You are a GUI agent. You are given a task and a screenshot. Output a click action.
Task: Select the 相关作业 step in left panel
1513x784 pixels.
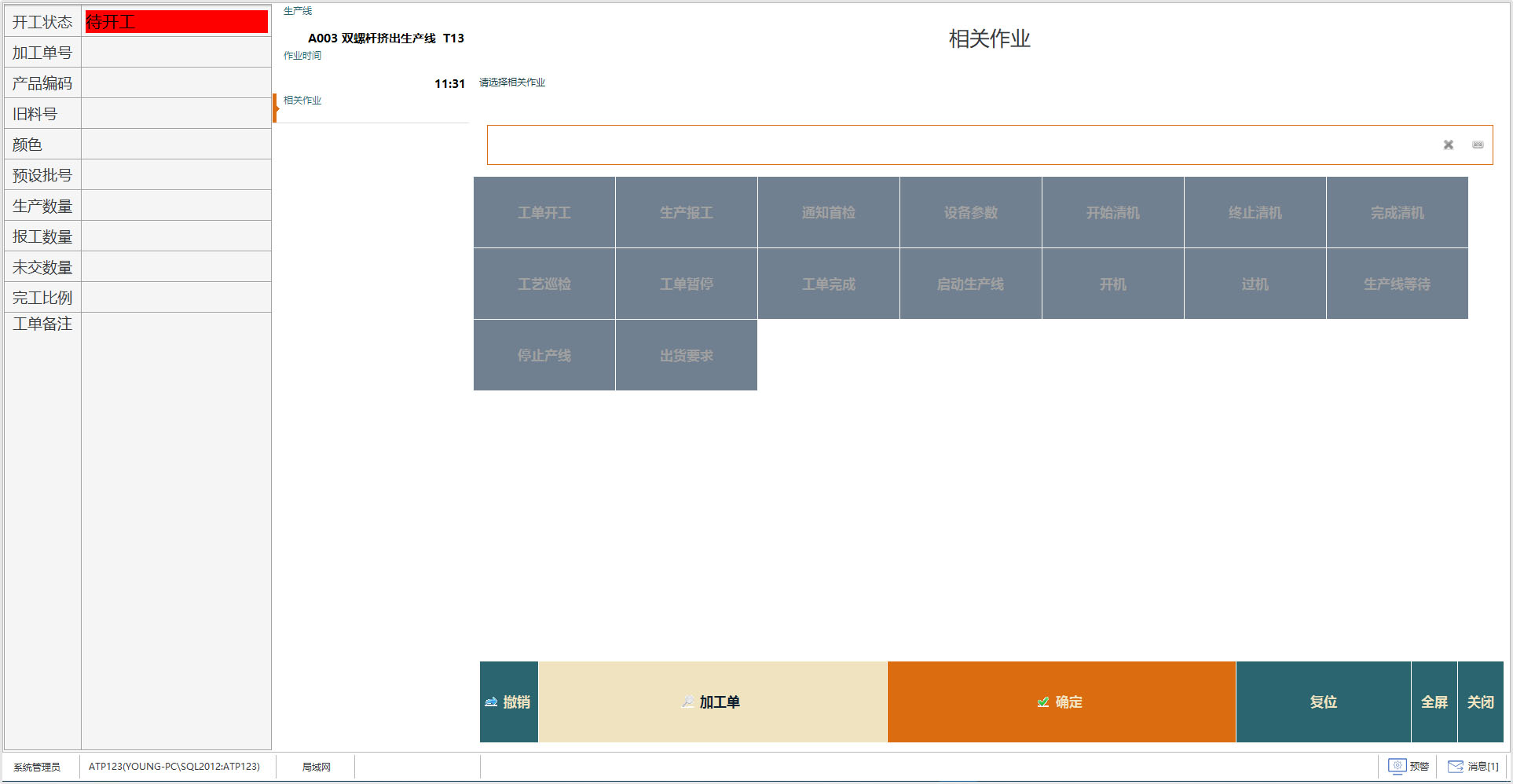[x=303, y=101]
